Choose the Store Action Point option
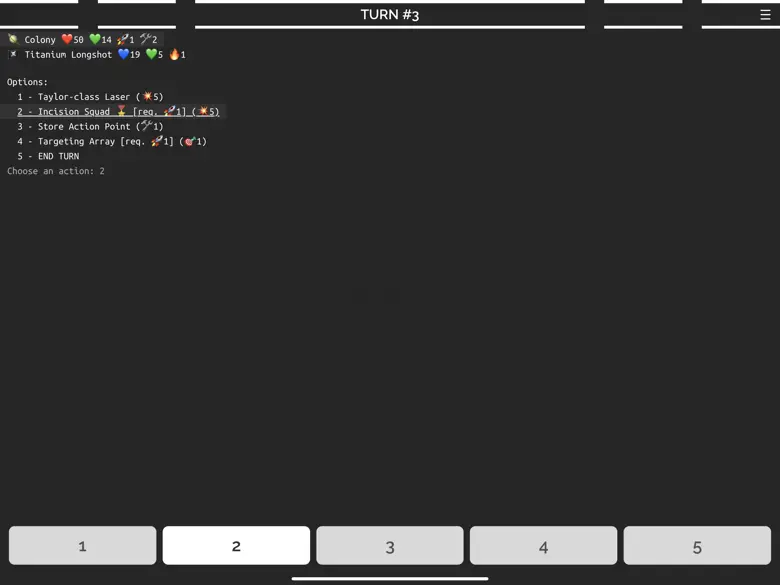Image resolution: width=780 pixels, height=585 pixels. (90, 126)
